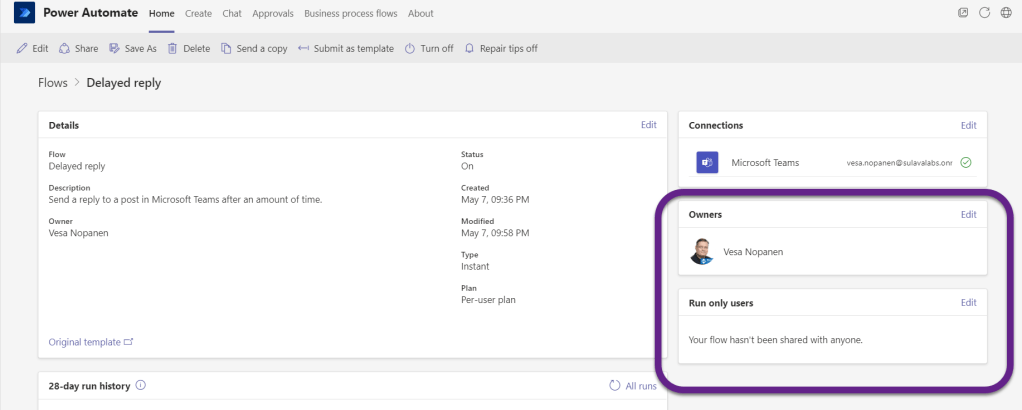Viewport: 1022px width, 410px height.
Task: Click the Power Automate logo icon
Action: pos(22,14)
